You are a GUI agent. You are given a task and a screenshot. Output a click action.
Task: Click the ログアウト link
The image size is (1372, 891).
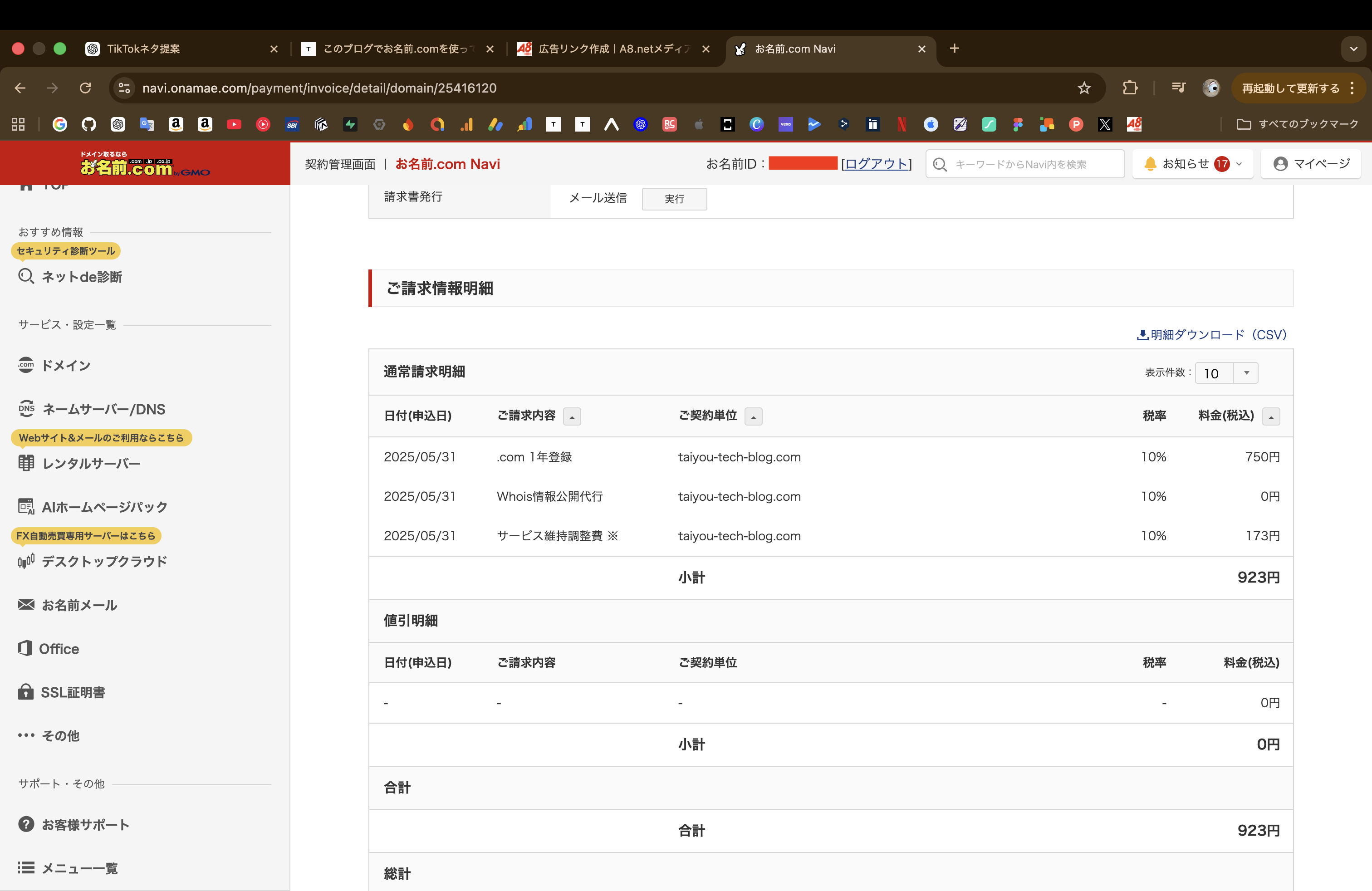pos(876,164)
